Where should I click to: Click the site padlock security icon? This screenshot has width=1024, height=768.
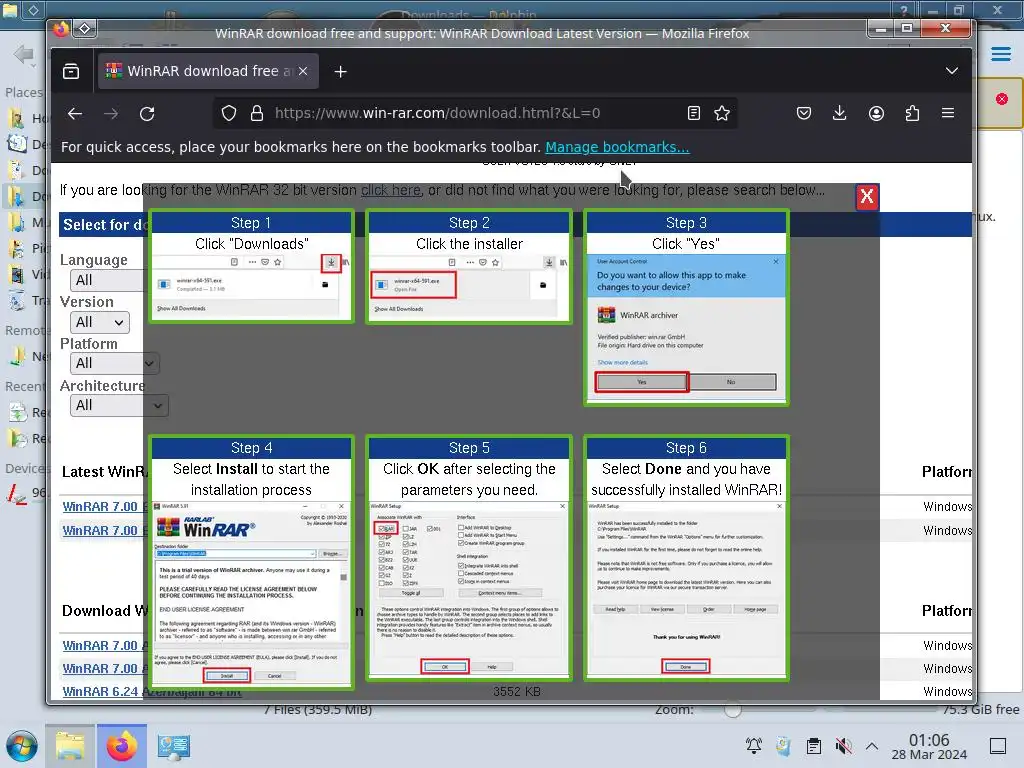point(257,113)
